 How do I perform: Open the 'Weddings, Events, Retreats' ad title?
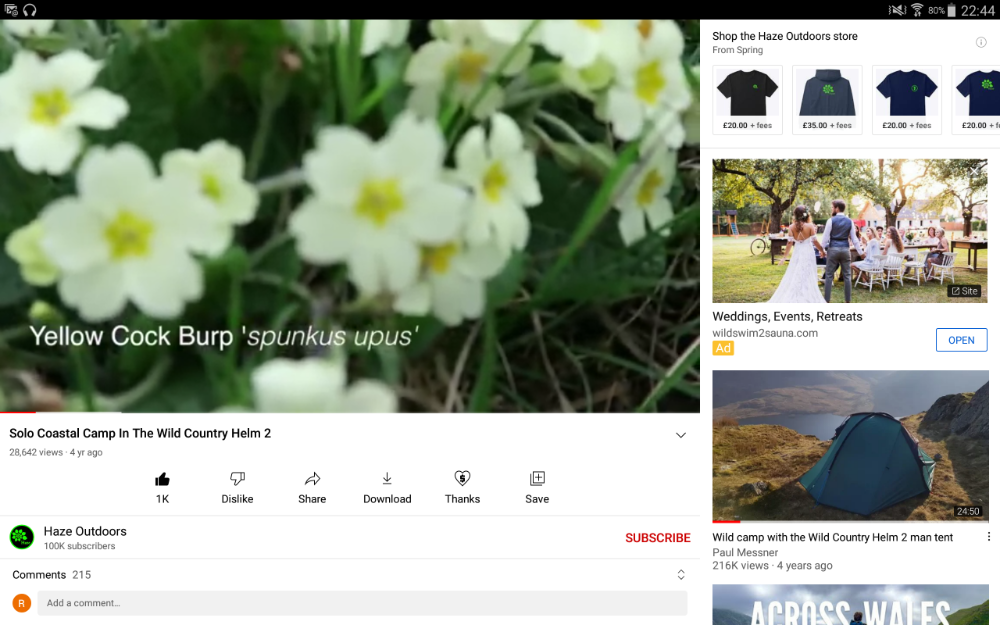coord(787,316)
